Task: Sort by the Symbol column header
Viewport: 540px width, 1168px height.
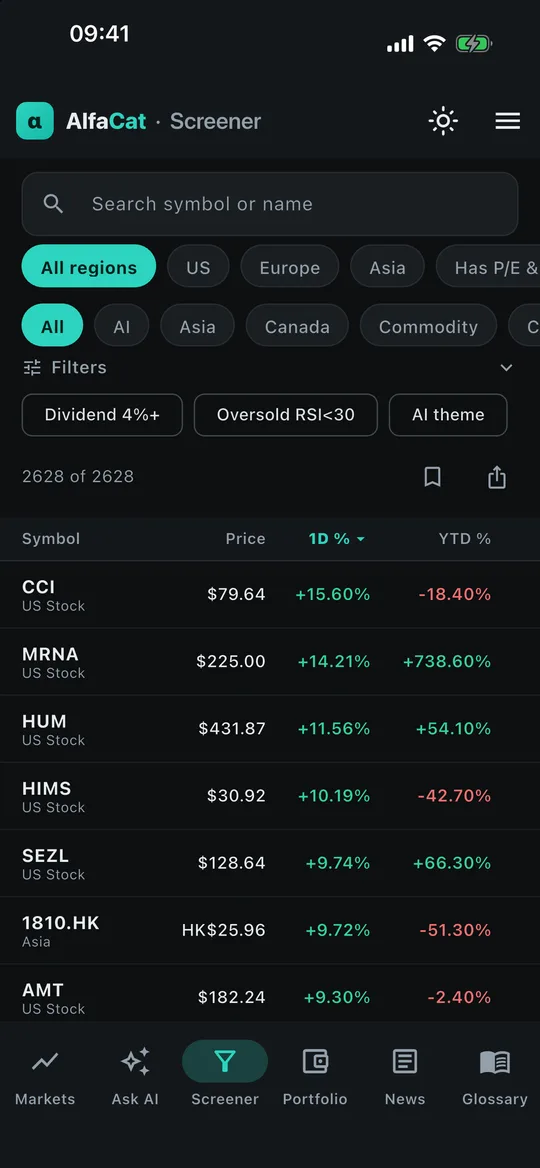Action: point(51,539)
